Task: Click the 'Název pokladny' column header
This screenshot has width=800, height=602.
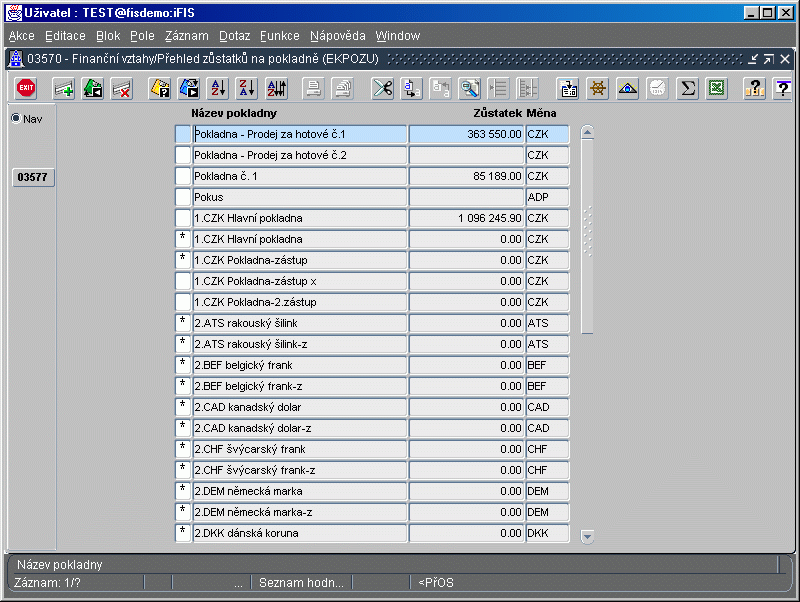Action: pyautogui.click(x=234, y=113)
